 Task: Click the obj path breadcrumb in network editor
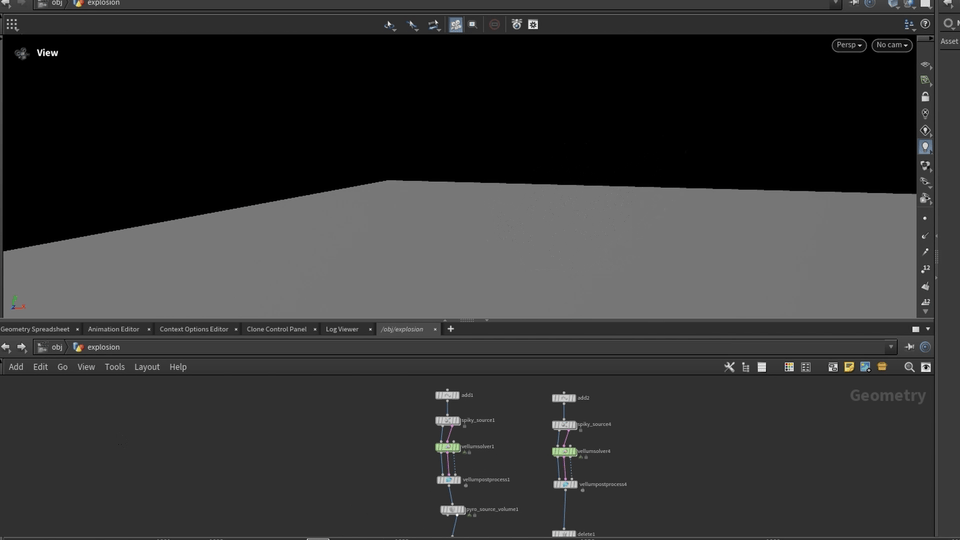(x=57, y=347)
